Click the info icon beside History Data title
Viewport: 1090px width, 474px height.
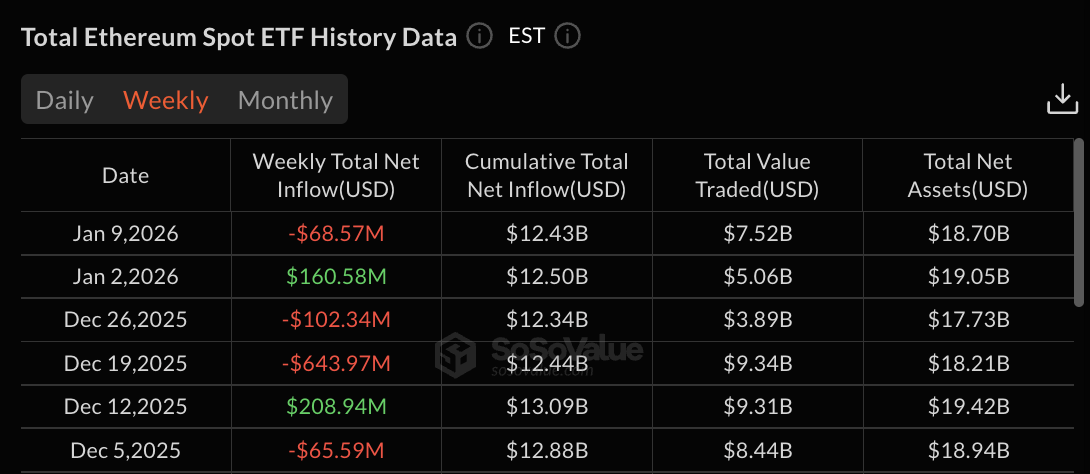tap(479, 35)
